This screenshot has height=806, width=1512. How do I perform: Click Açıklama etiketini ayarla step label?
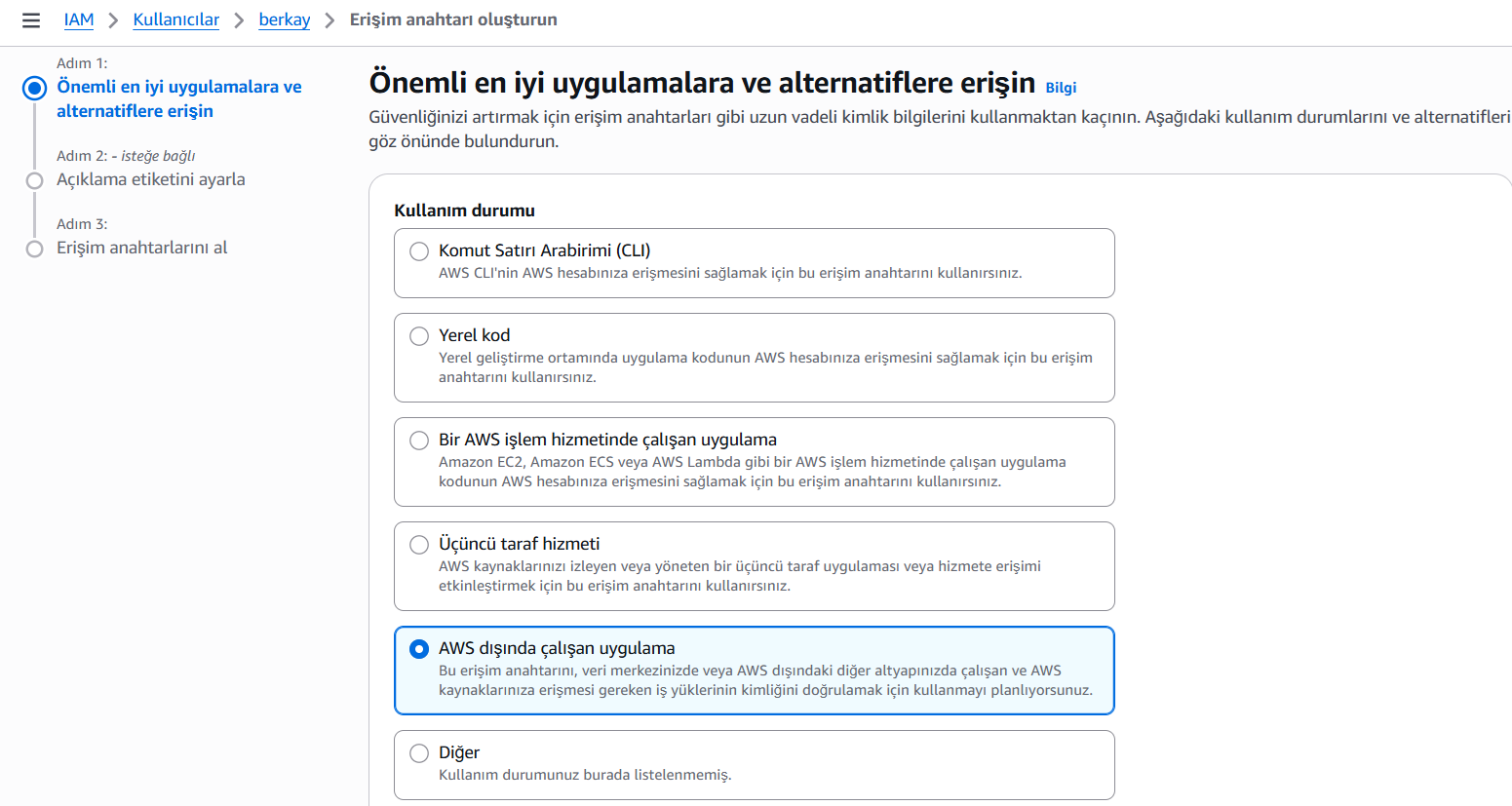click(x=150, y=179)
